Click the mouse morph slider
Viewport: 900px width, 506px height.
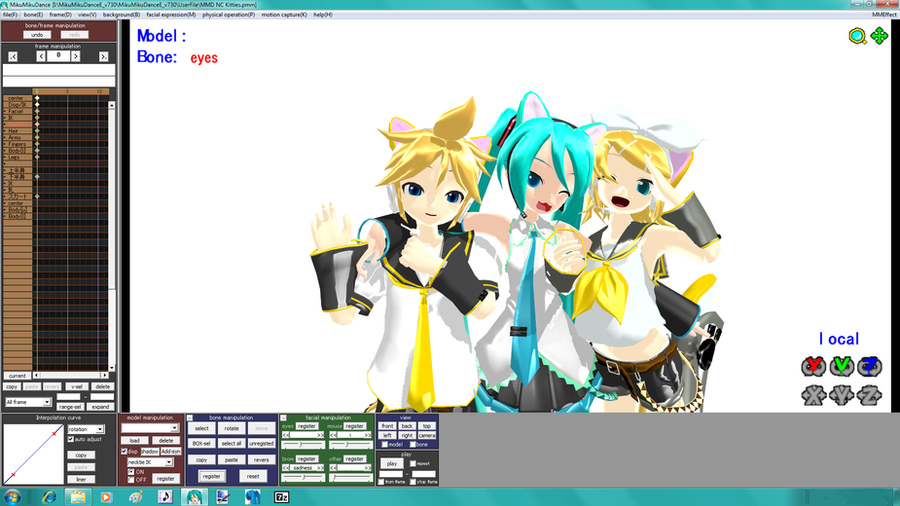pyautogui.click(x=350, y=445)
